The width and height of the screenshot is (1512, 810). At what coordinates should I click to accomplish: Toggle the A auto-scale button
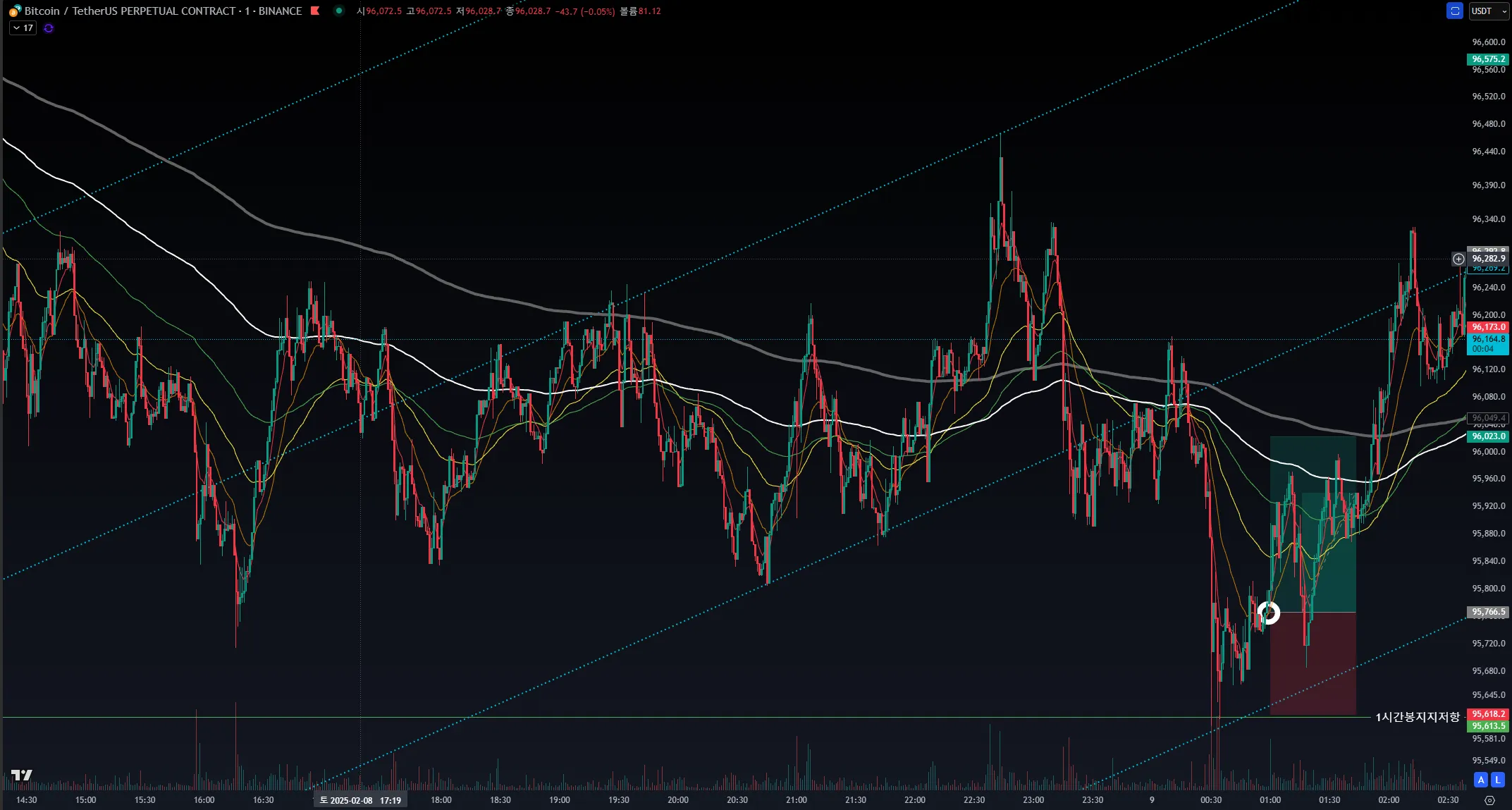(x=1481, y=780)
